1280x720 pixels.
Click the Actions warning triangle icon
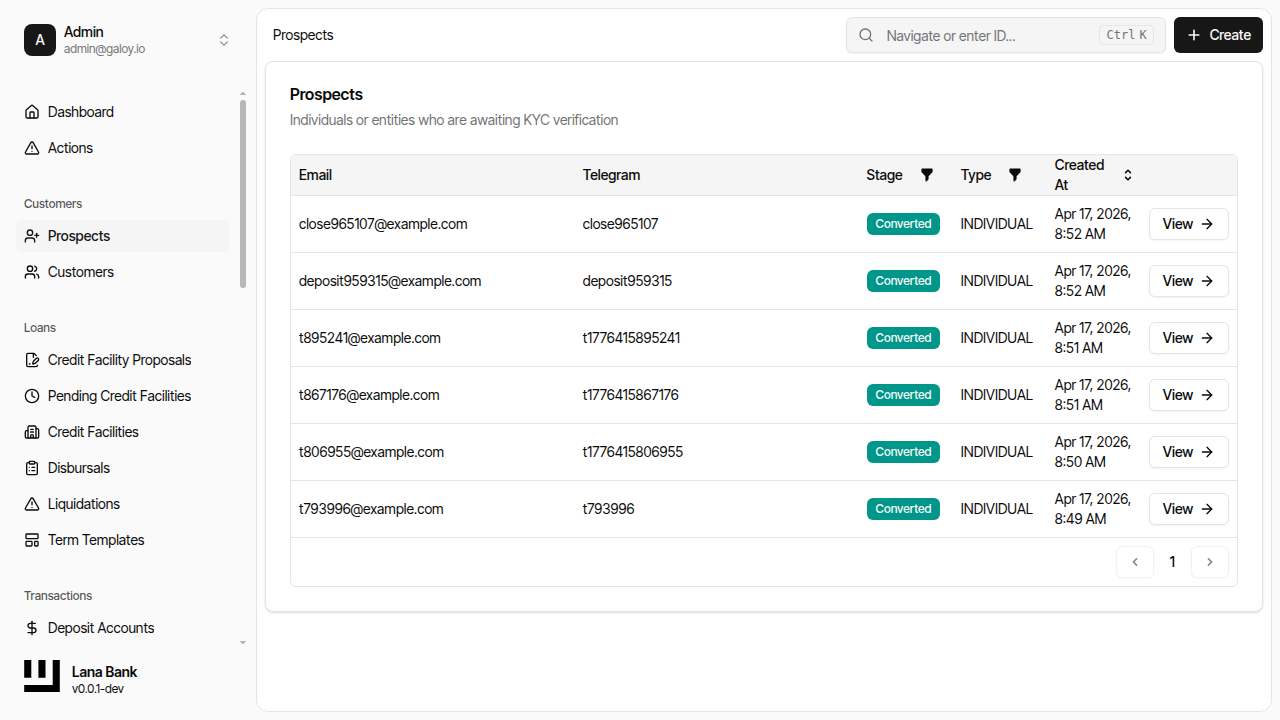[x=32, y=148]
